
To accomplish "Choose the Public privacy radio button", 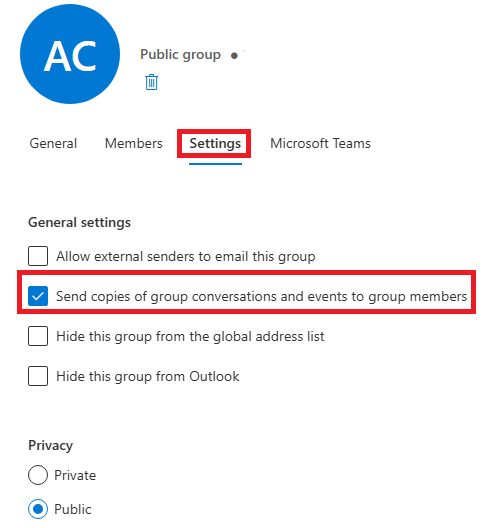I will (38, 509).
